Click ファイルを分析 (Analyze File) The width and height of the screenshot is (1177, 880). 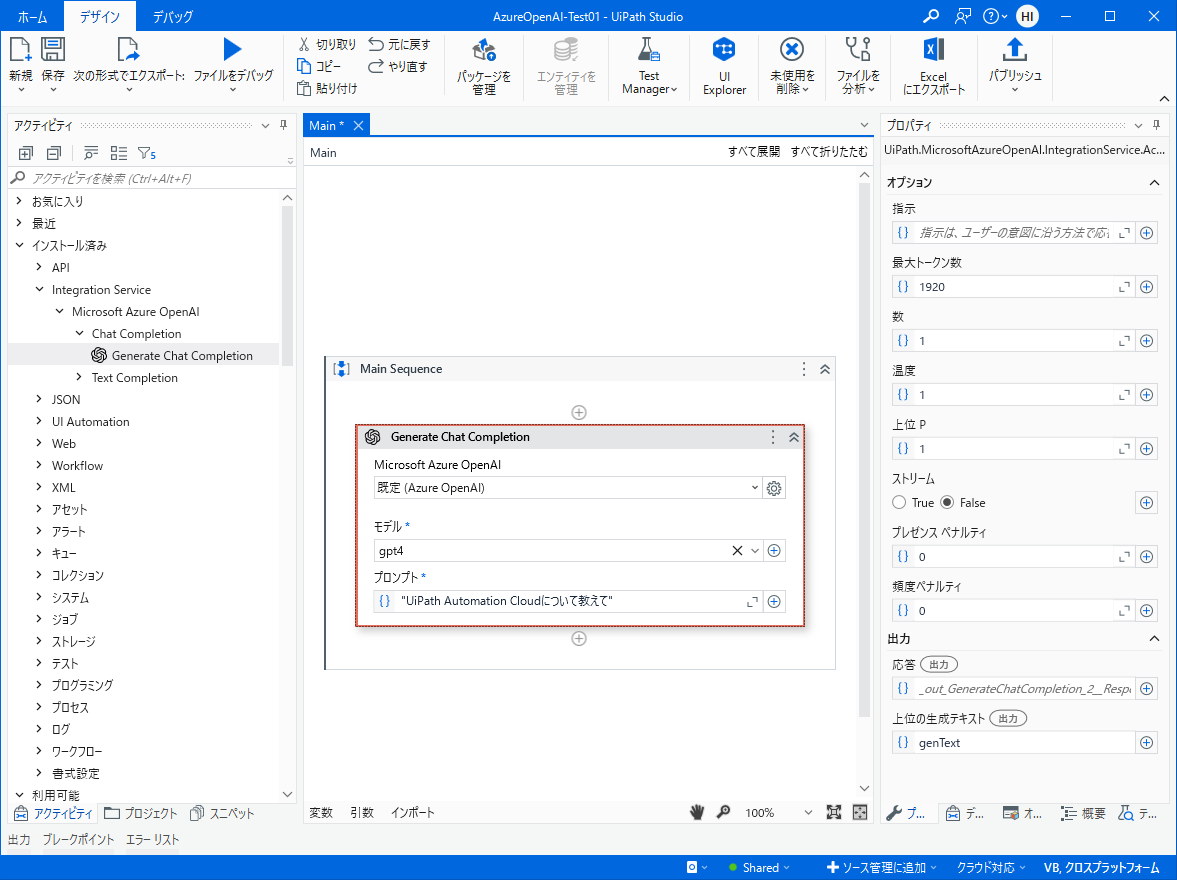[x=858, y=68]
